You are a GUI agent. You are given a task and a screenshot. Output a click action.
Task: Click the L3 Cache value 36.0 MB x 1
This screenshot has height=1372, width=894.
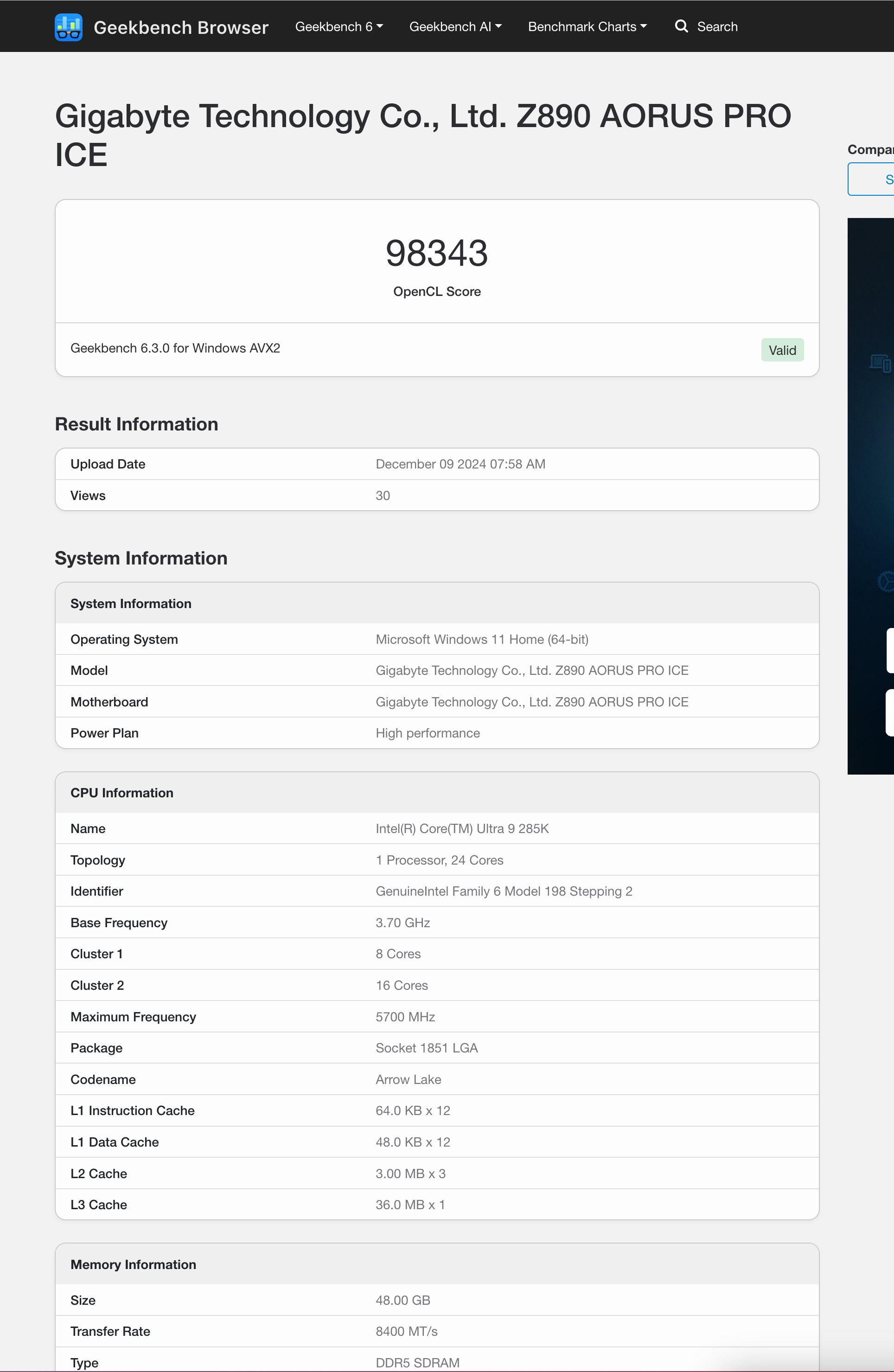pos(410,1205)
